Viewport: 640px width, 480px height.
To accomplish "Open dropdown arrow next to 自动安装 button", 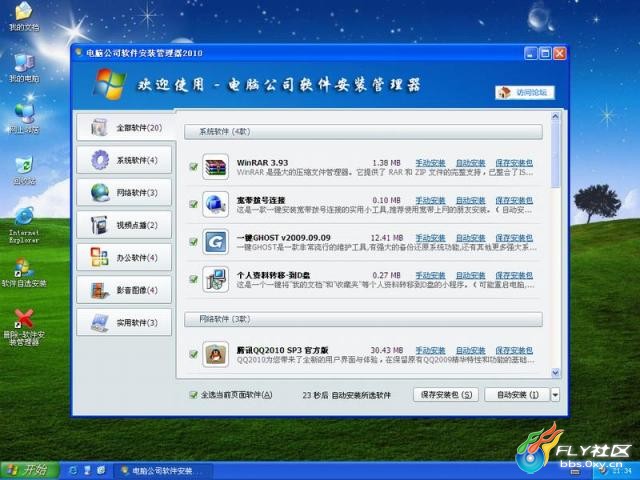I will (x=555, y=395).
